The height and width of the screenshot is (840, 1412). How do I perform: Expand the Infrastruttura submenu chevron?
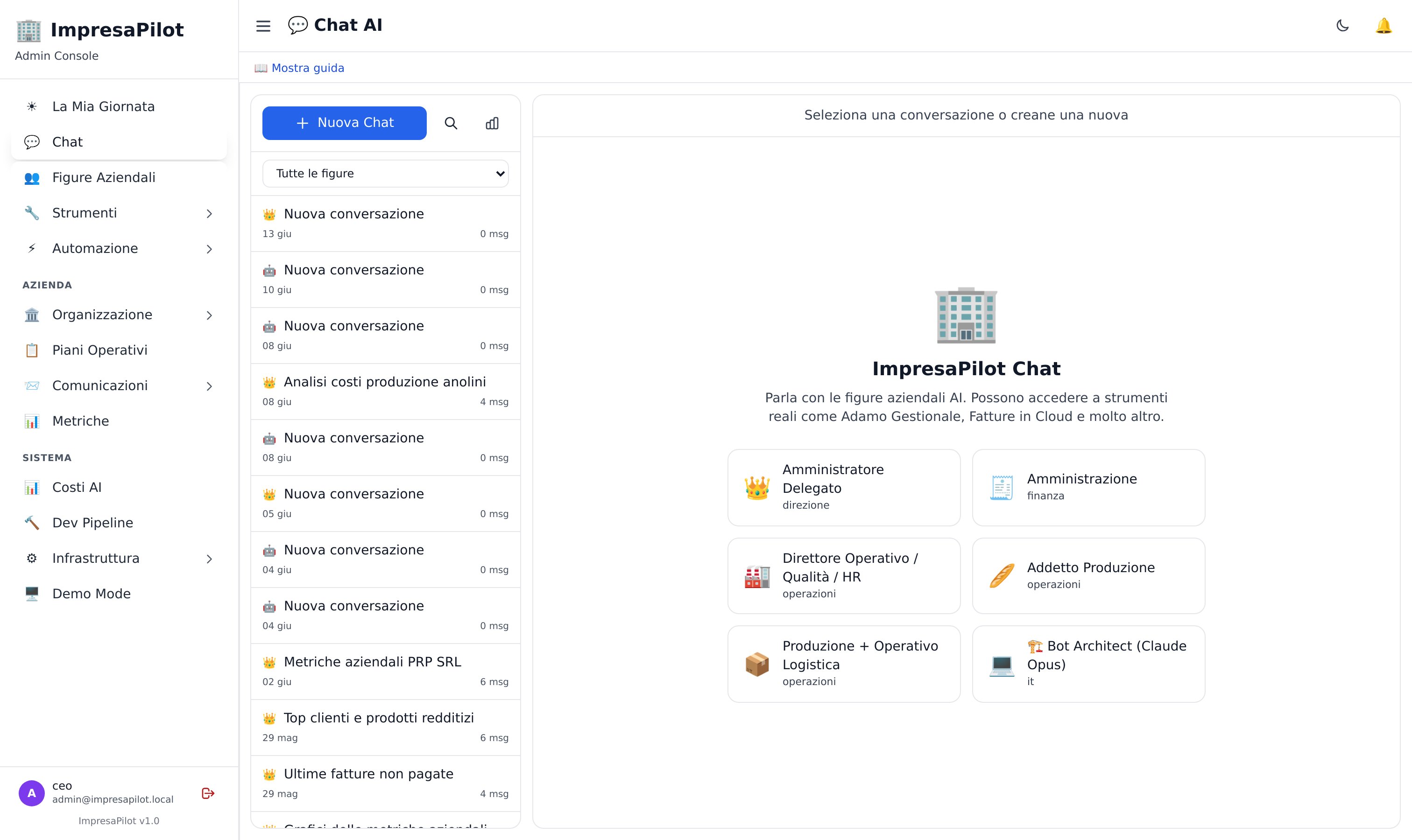tap(209, 559)
